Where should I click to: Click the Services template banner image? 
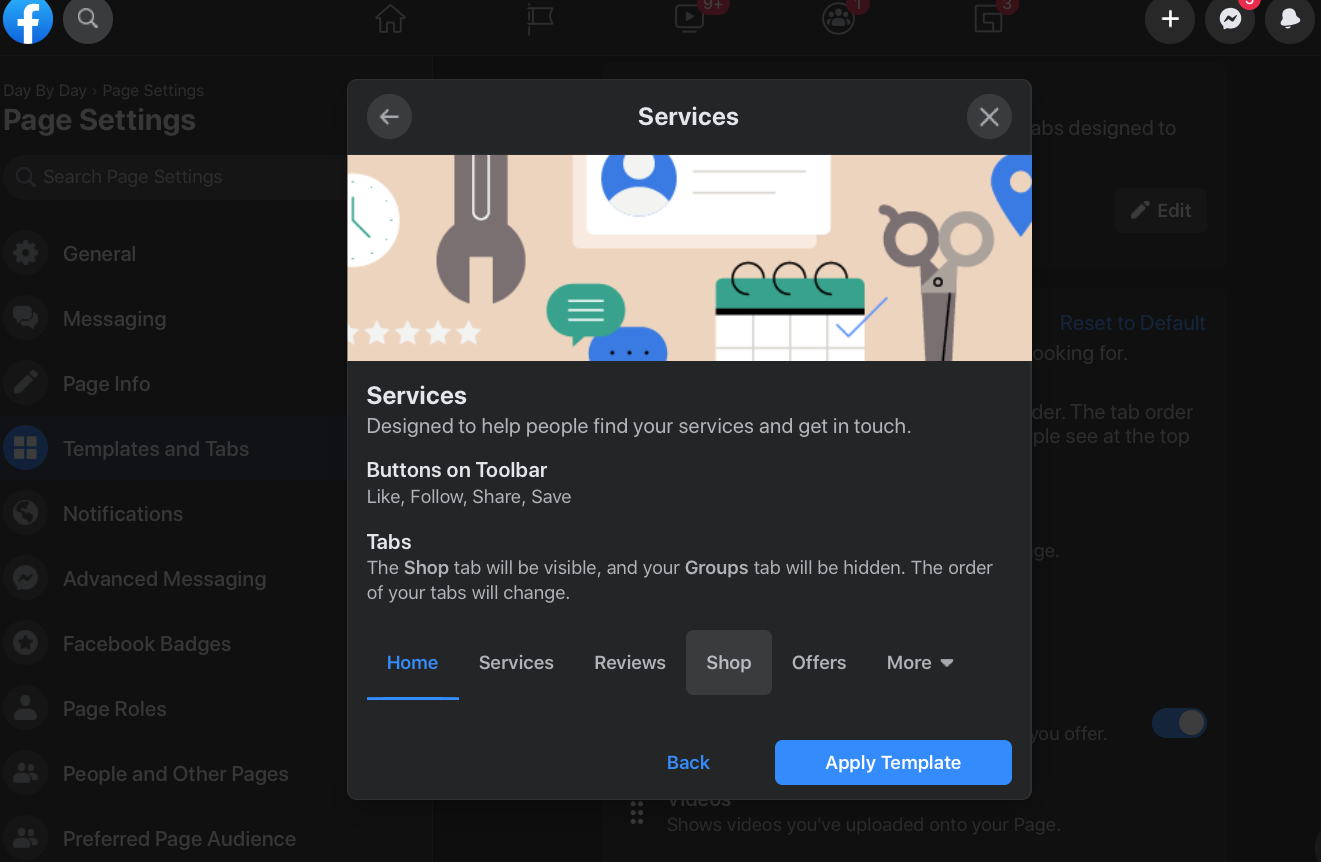[689, 258]
